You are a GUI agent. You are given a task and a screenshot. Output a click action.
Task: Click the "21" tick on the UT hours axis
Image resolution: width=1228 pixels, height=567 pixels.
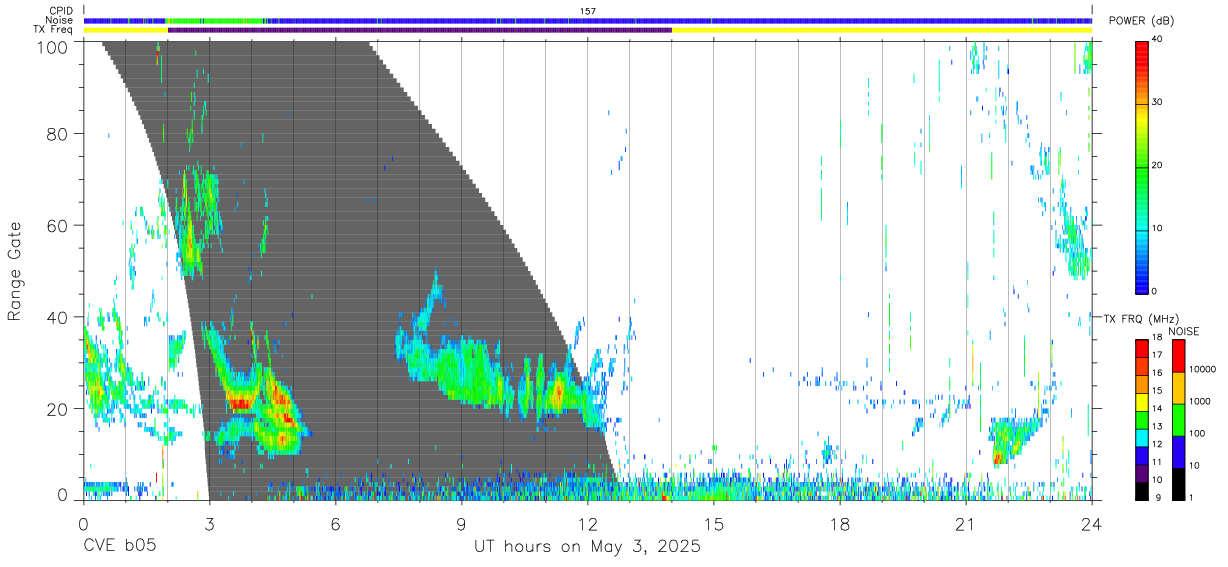point(966,523)
